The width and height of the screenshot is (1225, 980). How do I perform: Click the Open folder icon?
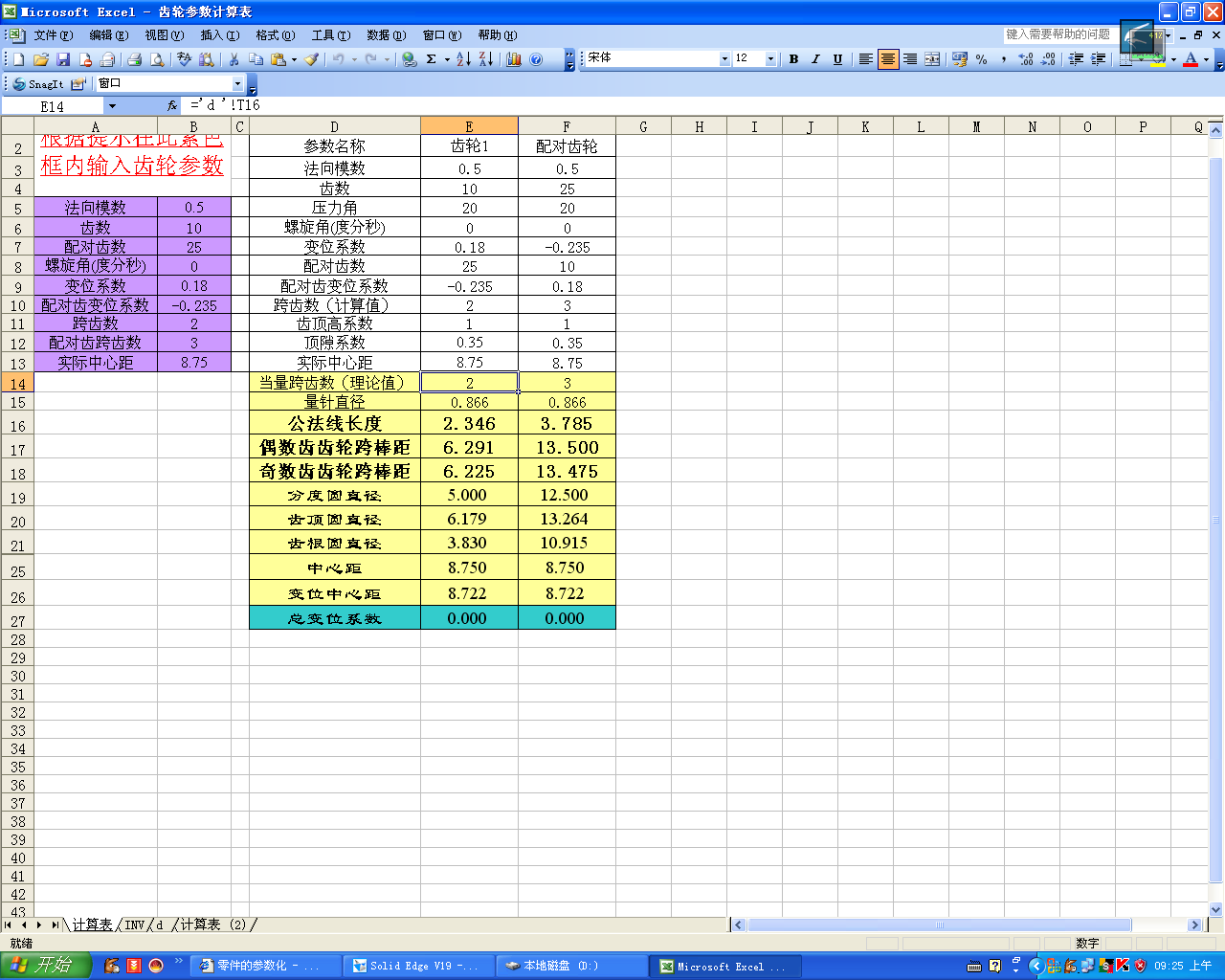click(x=40, y=59)
